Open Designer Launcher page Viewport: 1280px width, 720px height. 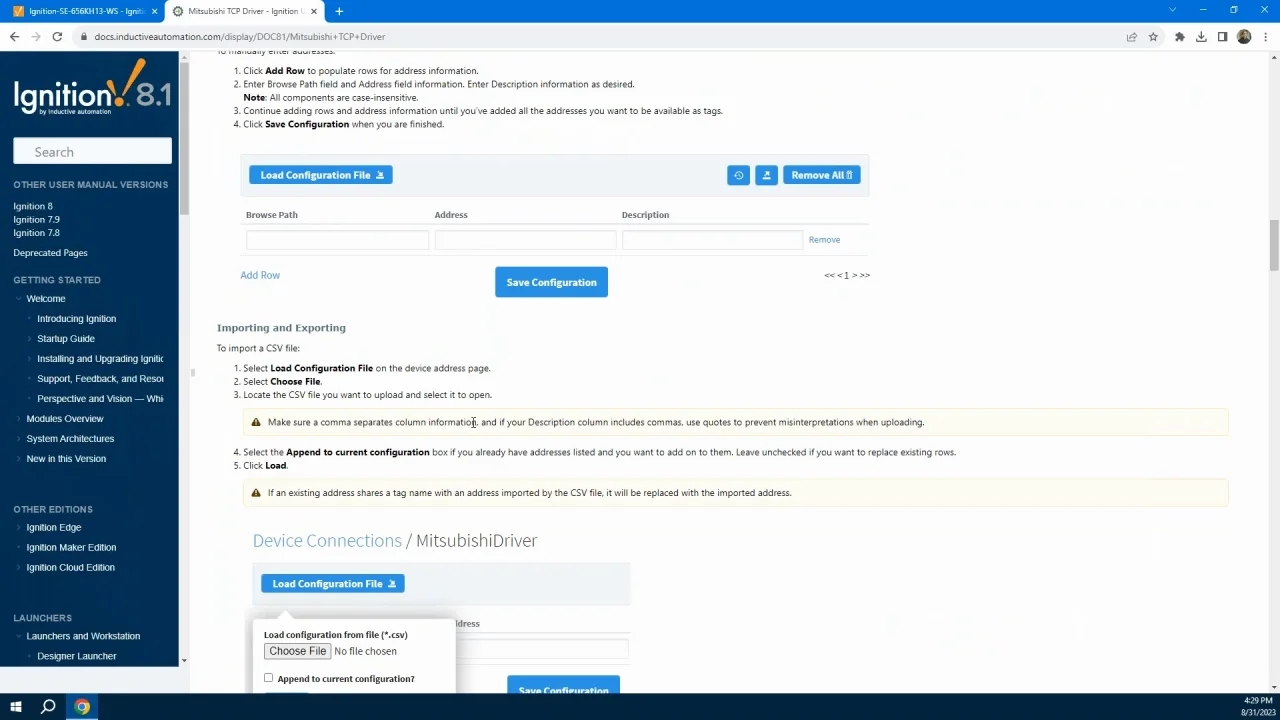[77, 656]
